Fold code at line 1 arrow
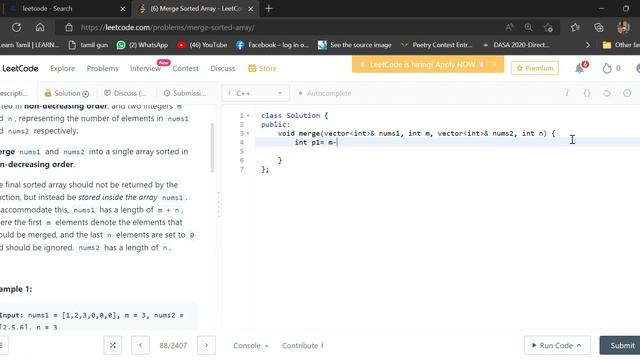The width and height of the screenshot is (640, 360). click(x=248, y=116)
